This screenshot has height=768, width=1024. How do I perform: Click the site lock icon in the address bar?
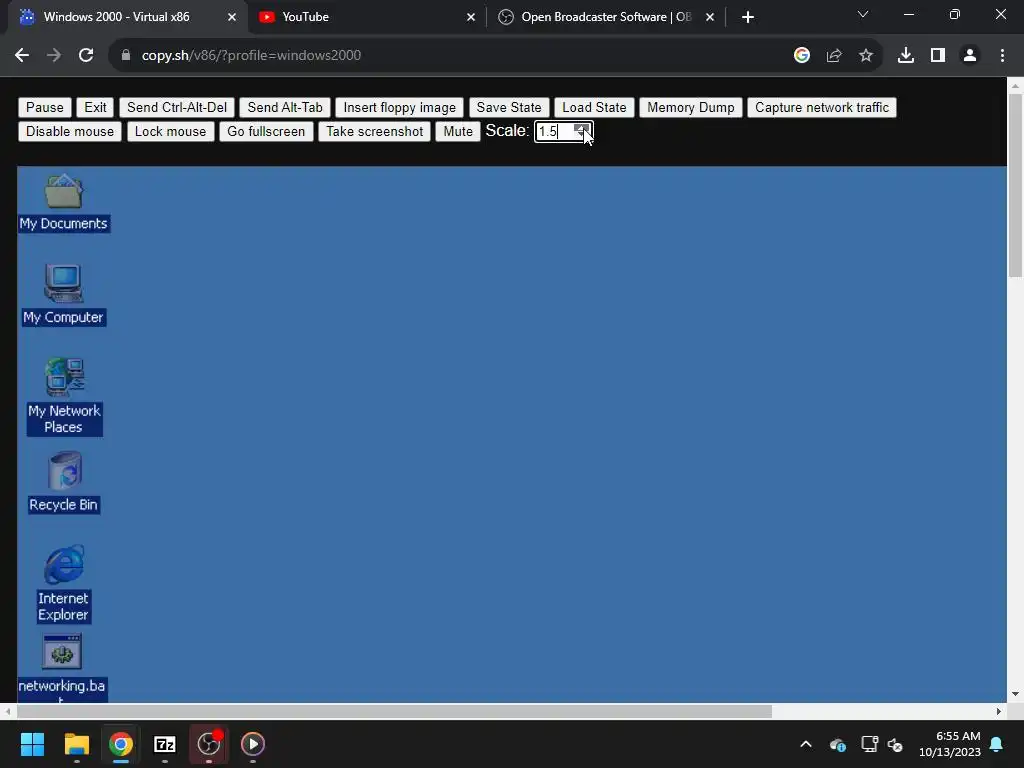pos(126,56)
